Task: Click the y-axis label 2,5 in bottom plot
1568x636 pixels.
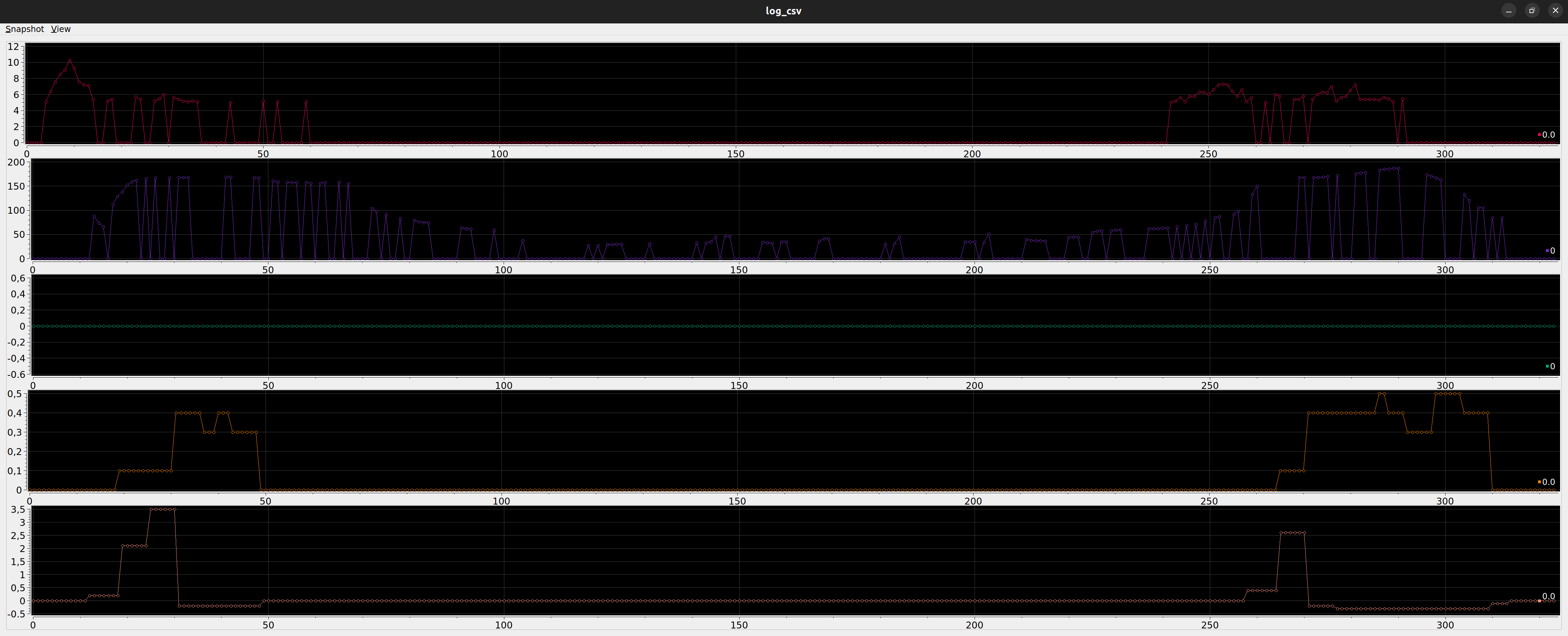Action: coord(18,536)
